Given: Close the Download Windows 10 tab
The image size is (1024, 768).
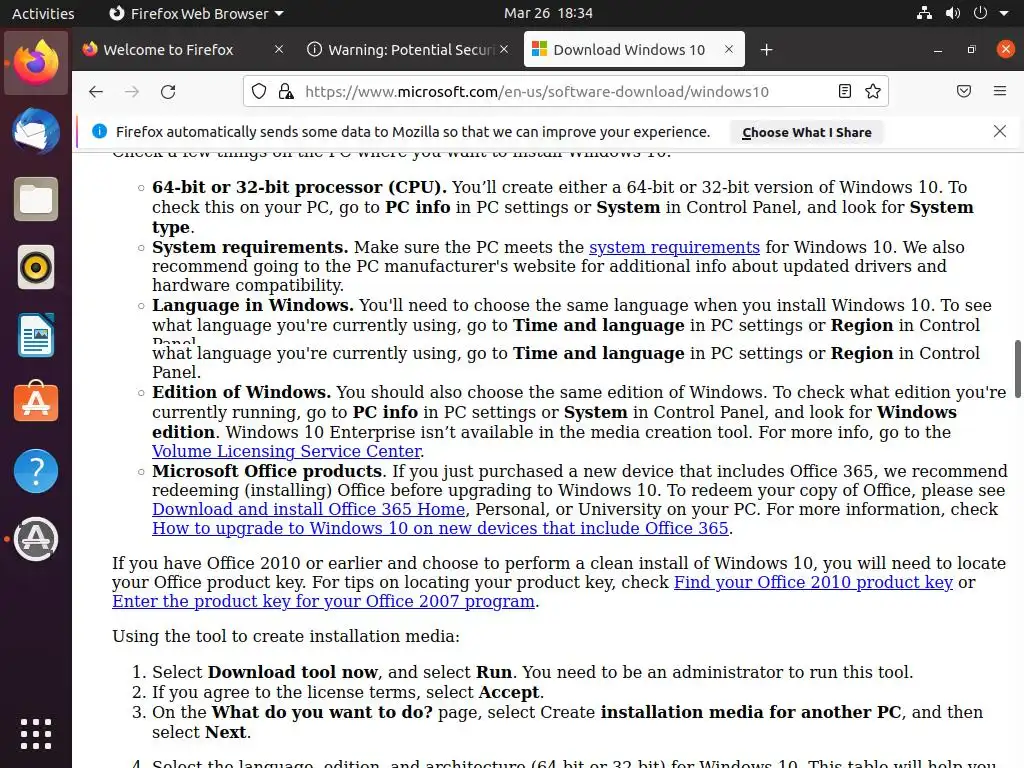Looking at the screenshot, I should click(x=729, y=49).
